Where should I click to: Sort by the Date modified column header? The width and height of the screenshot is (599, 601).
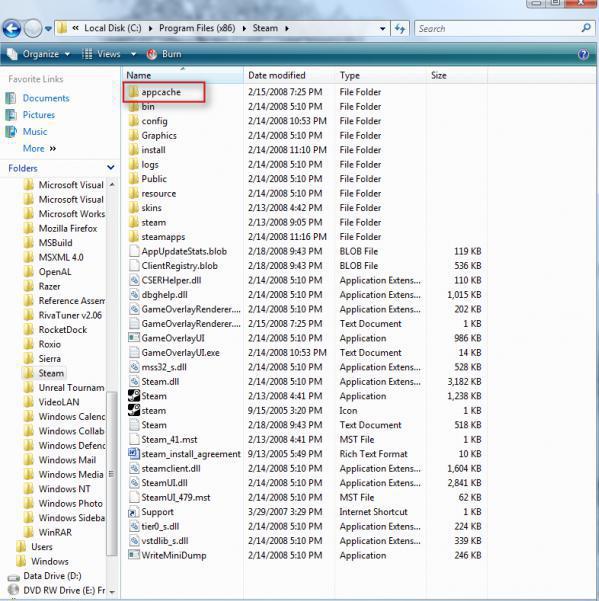click(x=289, y=75)
